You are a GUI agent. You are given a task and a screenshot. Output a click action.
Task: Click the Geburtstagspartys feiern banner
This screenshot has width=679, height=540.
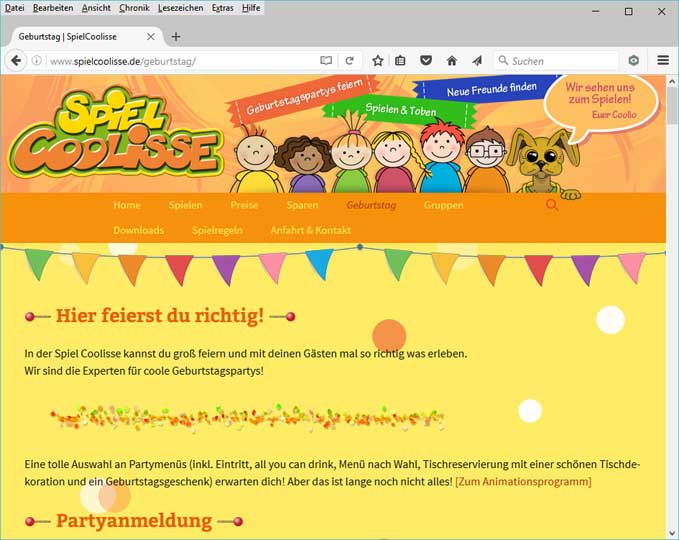(304, 99)
